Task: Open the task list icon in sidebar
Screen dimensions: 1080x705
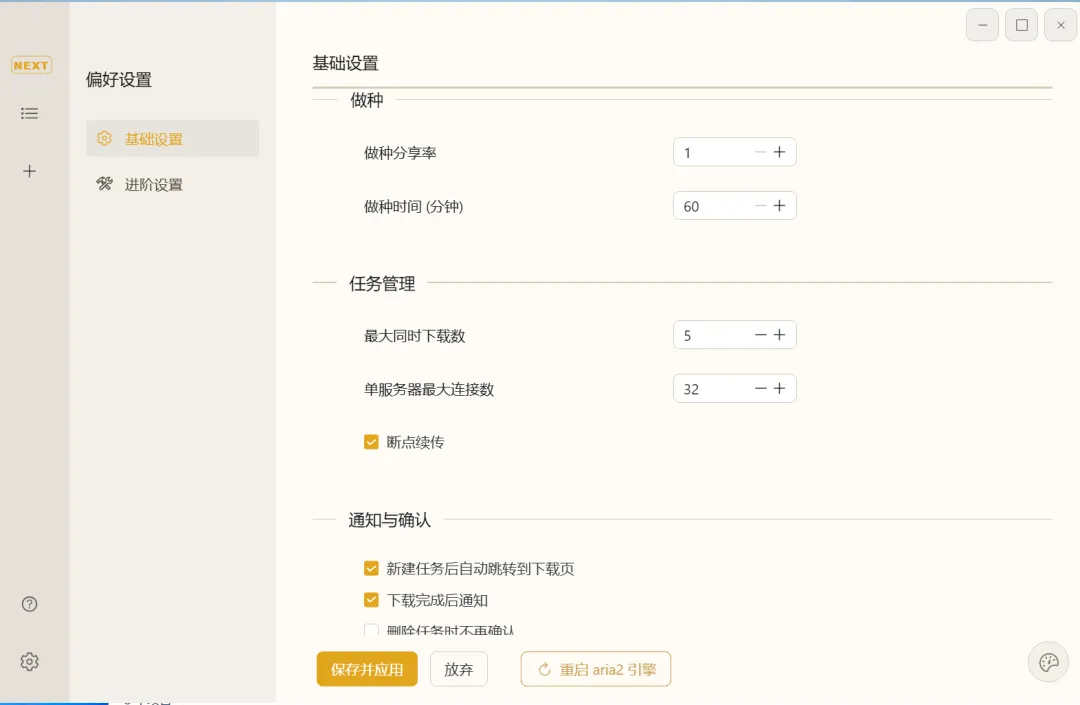Action: coord(30,114)
